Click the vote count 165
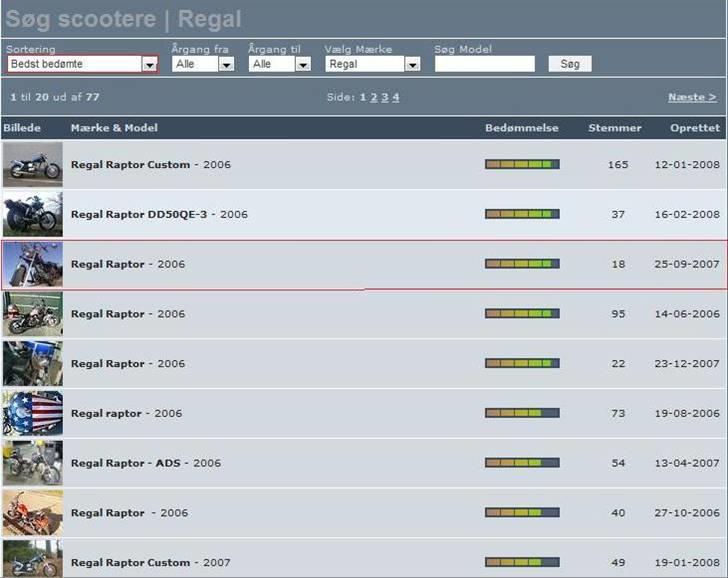The height and width of the screenshot is (578, 728). pyautogui.click(x=618, y=165)
